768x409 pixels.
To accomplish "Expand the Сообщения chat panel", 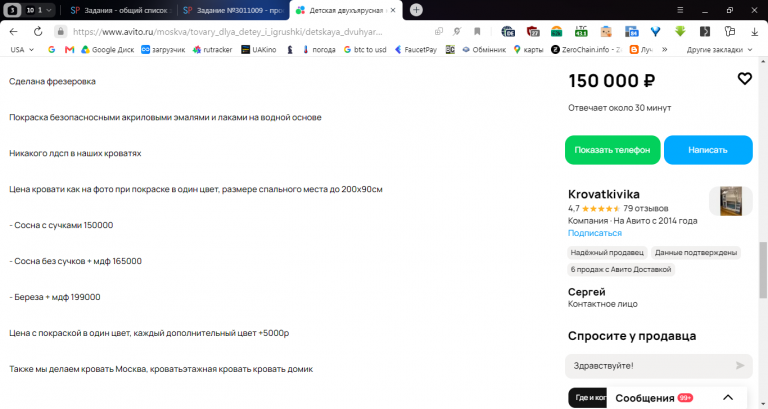I will click(728, 398).
